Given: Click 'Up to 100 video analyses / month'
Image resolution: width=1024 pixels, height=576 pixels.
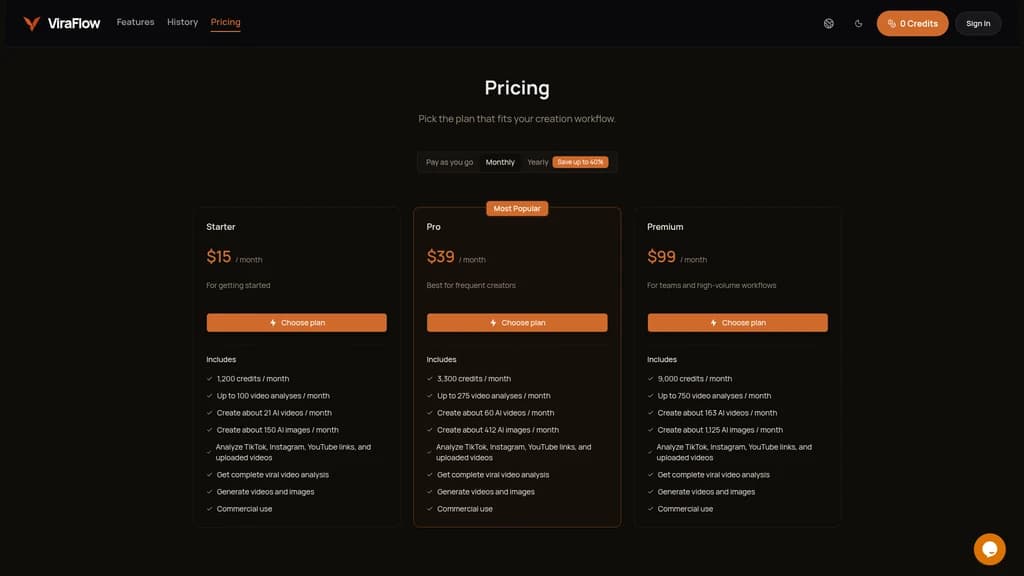Looking at the screenshot, I should click(273, 396).
